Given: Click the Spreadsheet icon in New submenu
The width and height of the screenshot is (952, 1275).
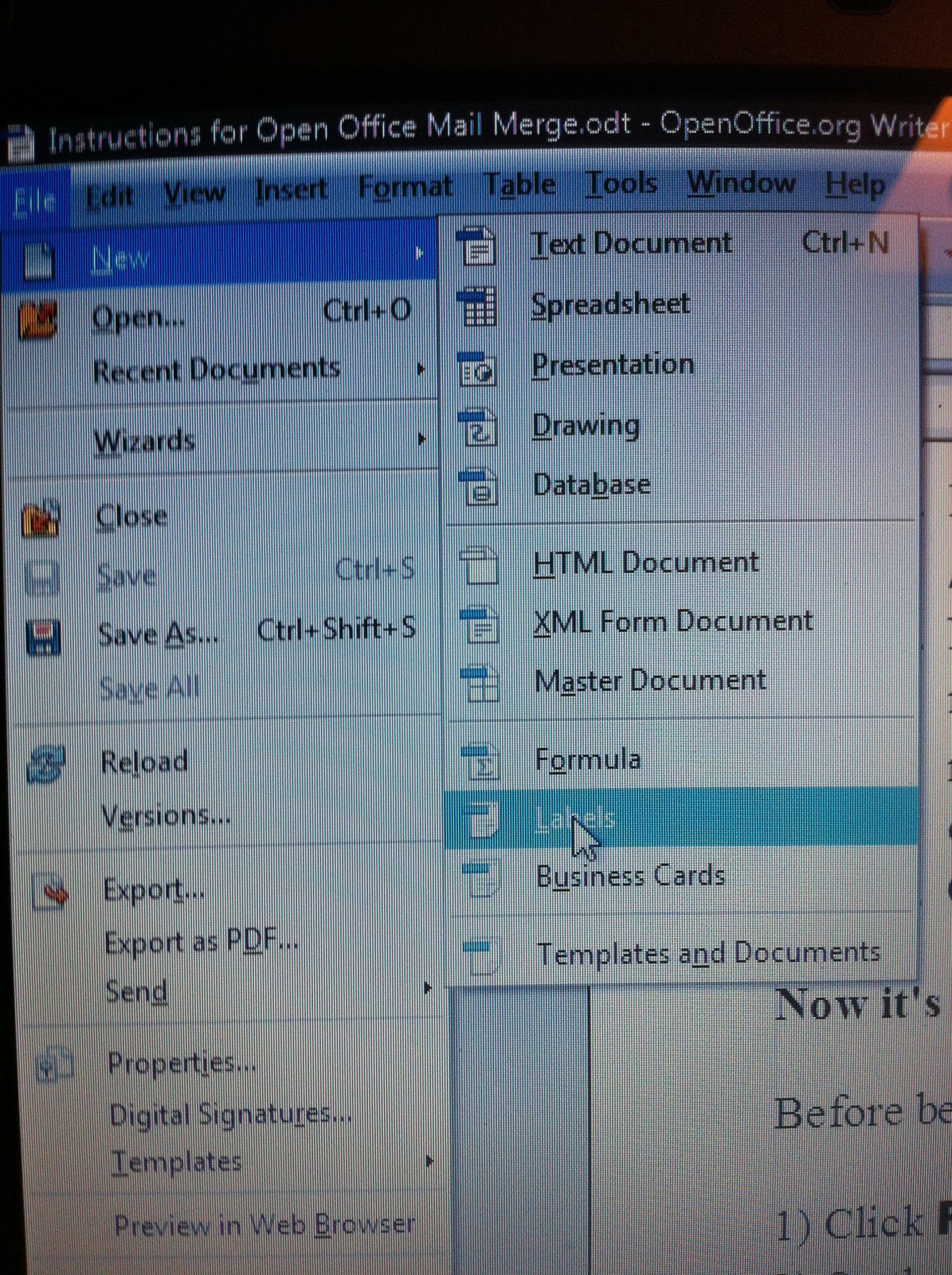Looking at the screenshot, I should click(478, 306).
